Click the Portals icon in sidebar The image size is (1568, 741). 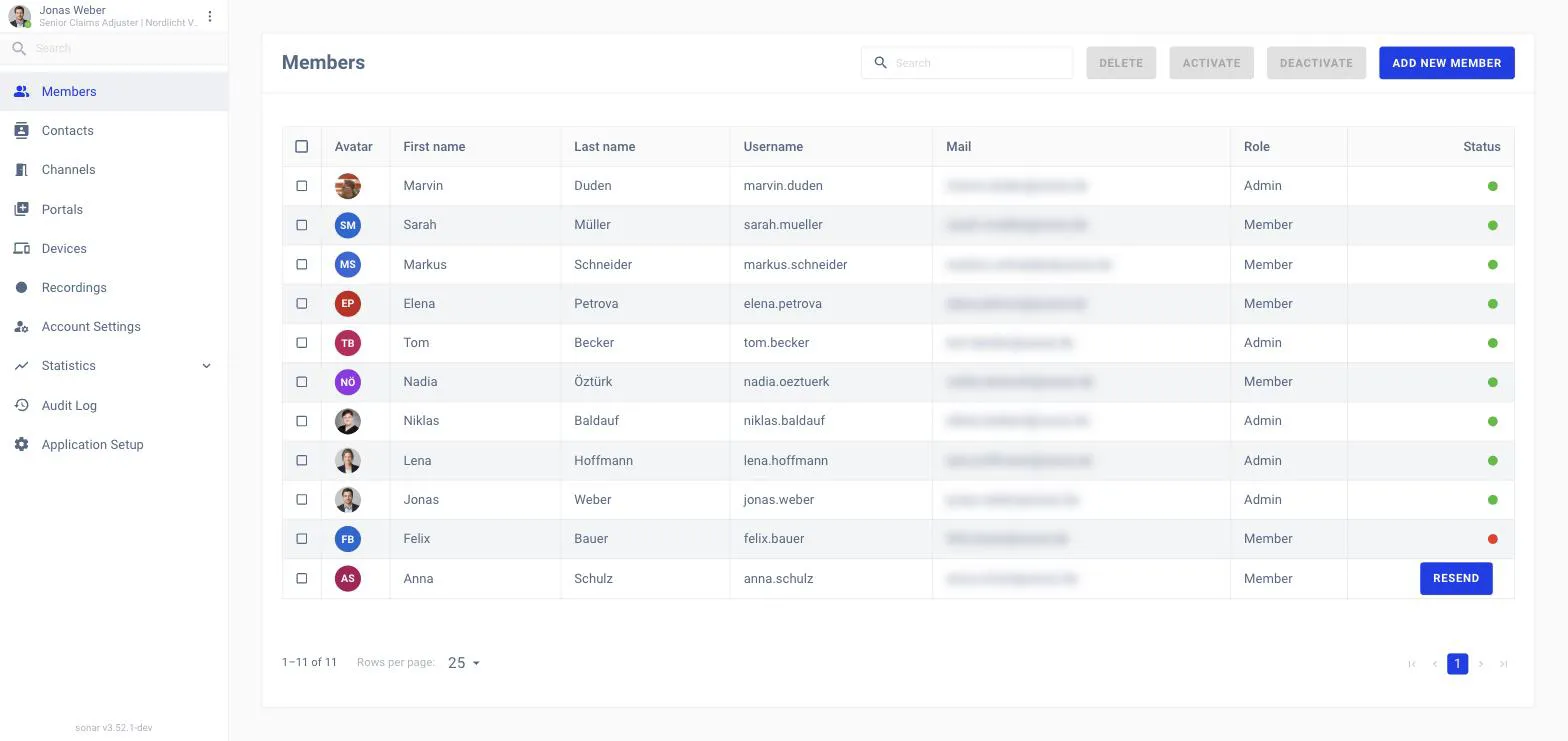point(21,209)
